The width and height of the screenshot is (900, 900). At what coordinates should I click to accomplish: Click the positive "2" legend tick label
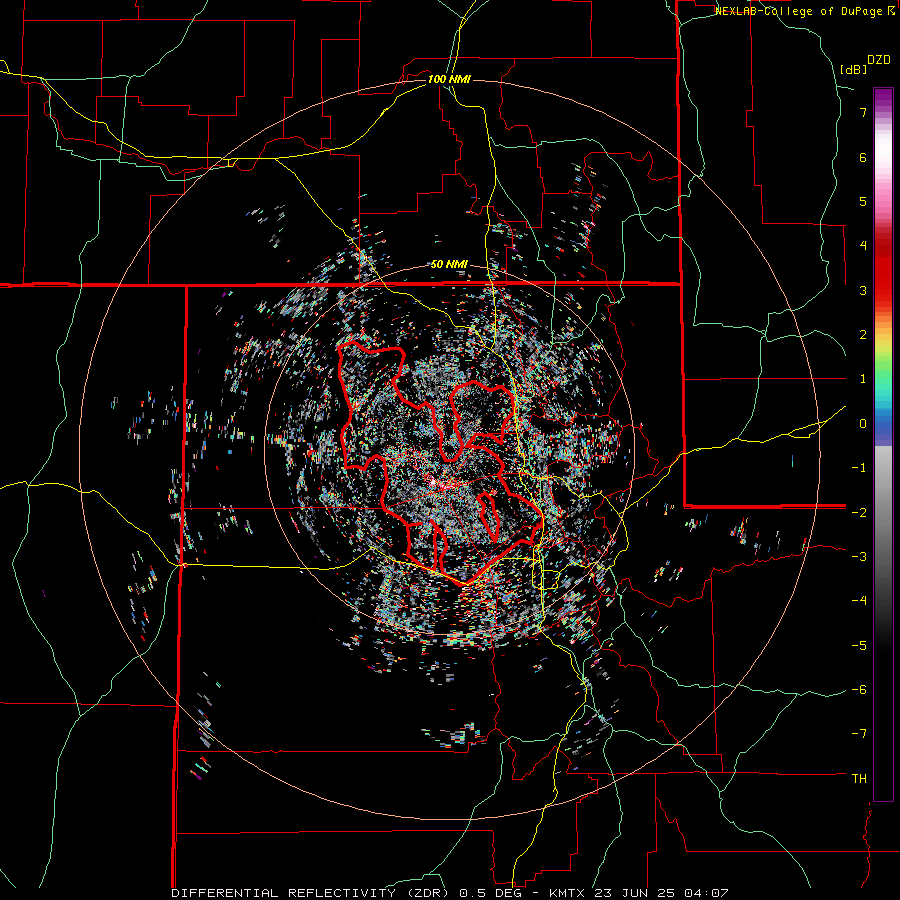(863, 335)
